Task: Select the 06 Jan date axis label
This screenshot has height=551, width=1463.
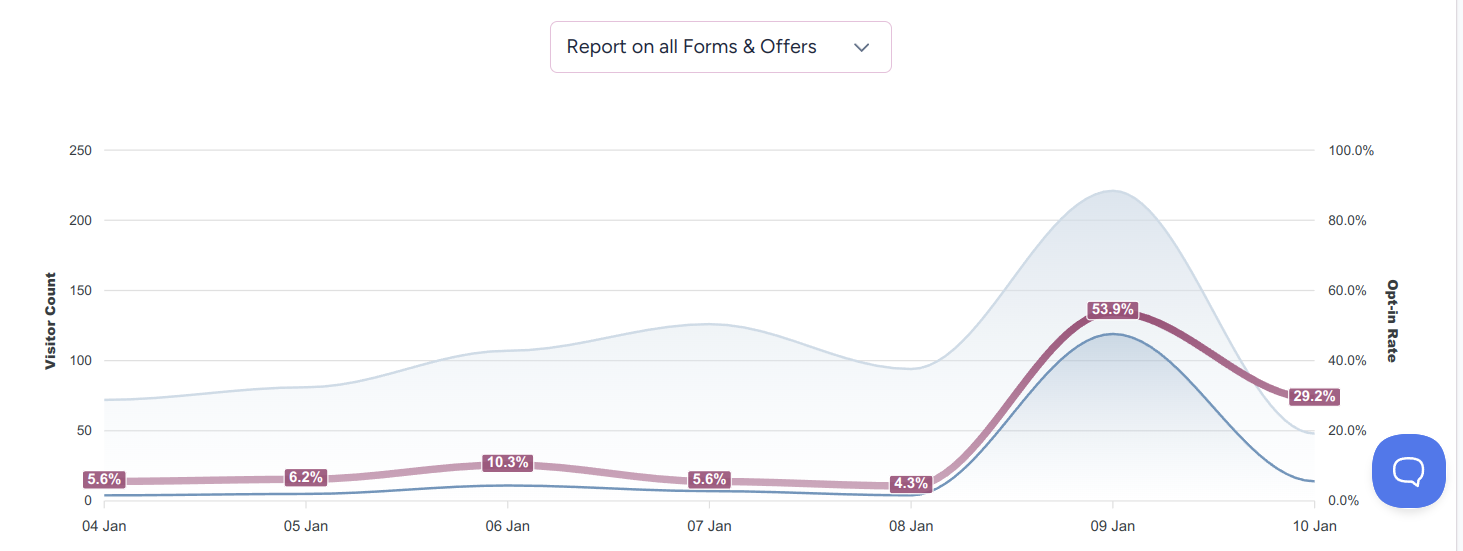Action: (x=507, y=526)
